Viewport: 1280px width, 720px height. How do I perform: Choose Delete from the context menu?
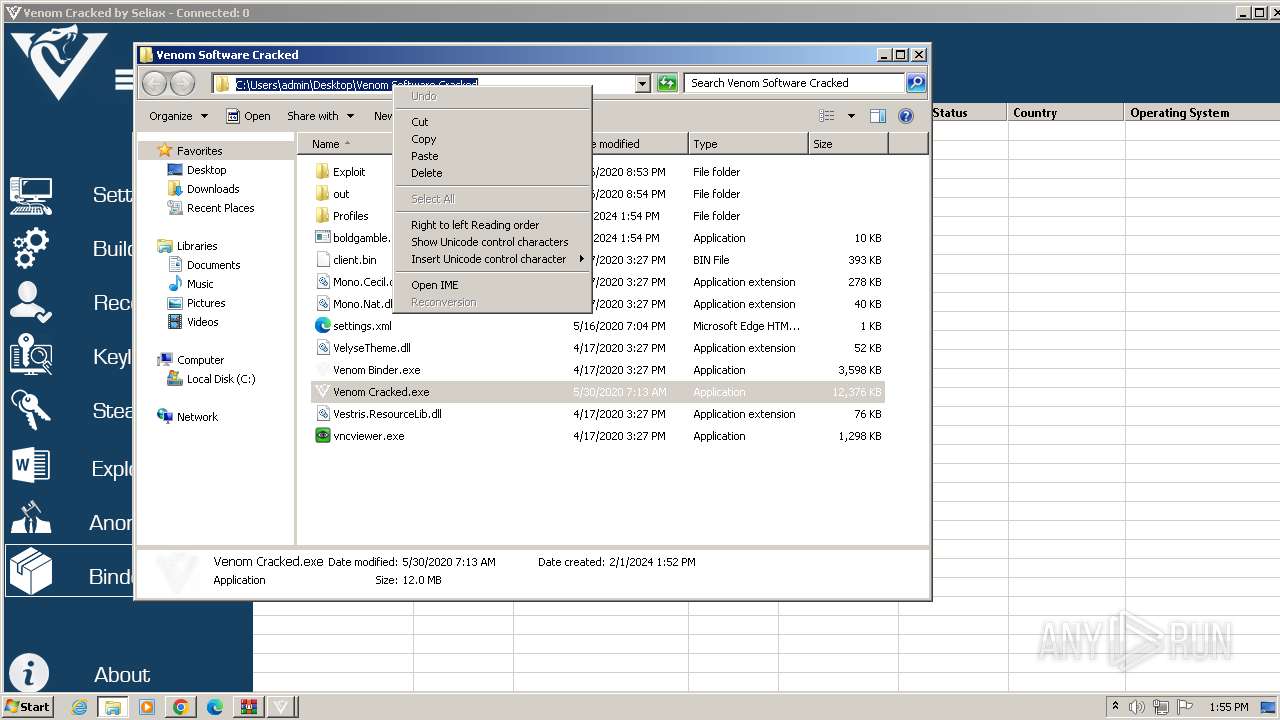(427, 173)
